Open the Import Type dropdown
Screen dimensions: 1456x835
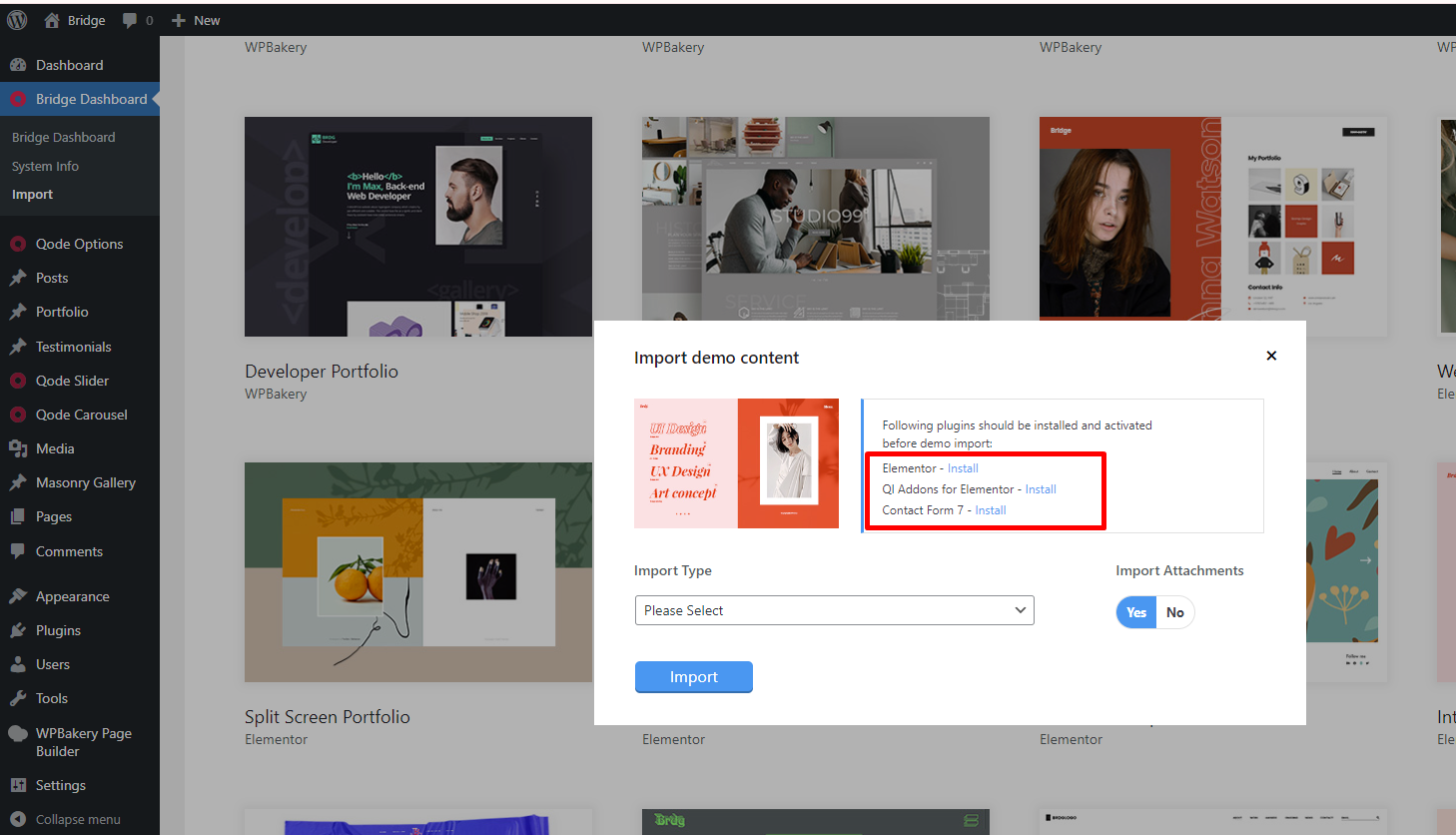[x=834, y=610]
